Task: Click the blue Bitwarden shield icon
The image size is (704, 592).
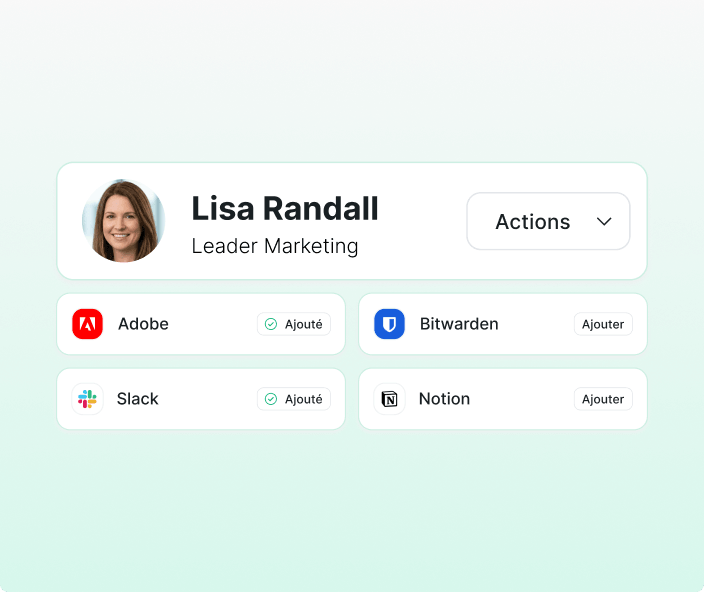Action: pyautogui.click(x=389, y=324)
